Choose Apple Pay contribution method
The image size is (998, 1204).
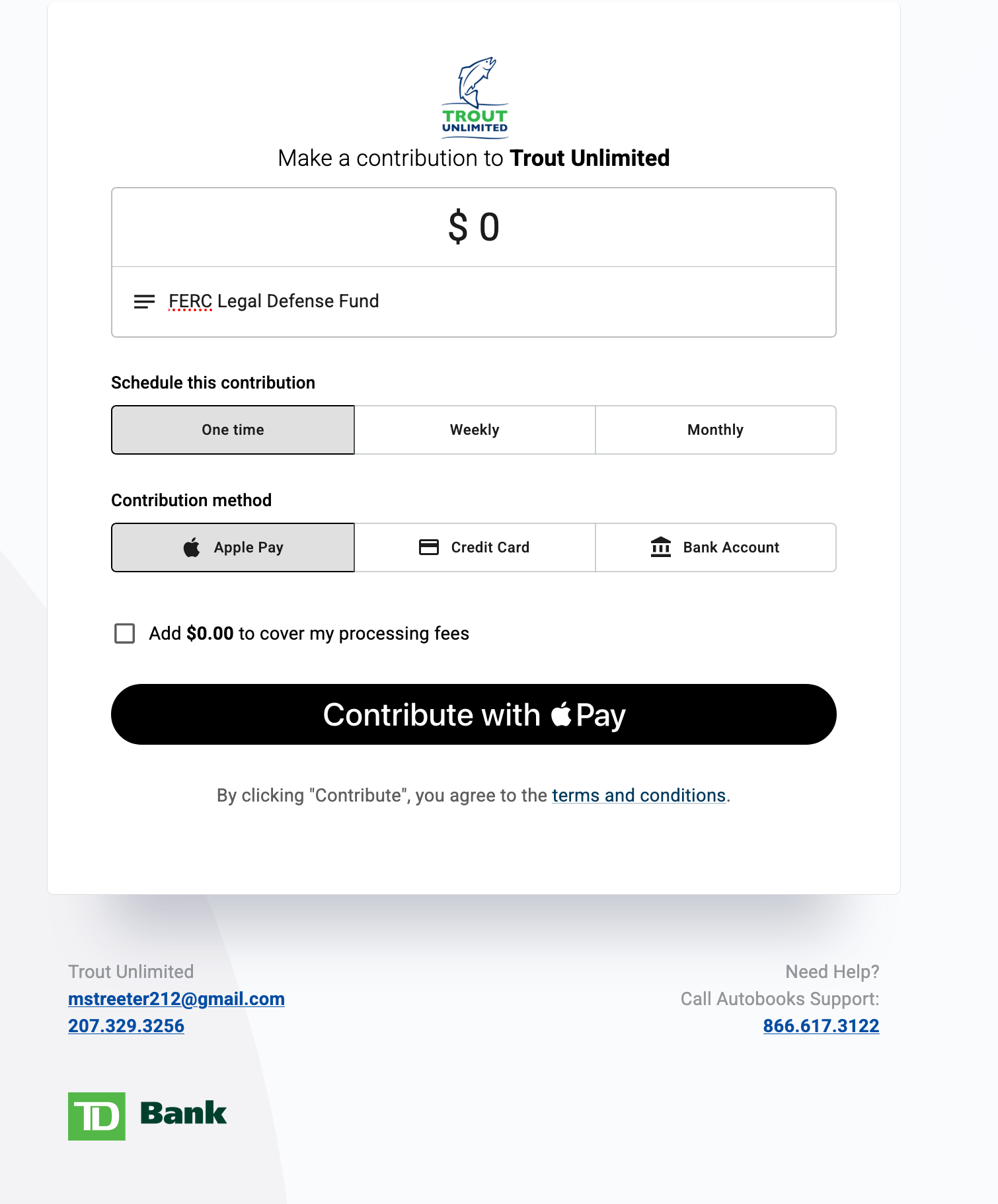click(233, 547)
